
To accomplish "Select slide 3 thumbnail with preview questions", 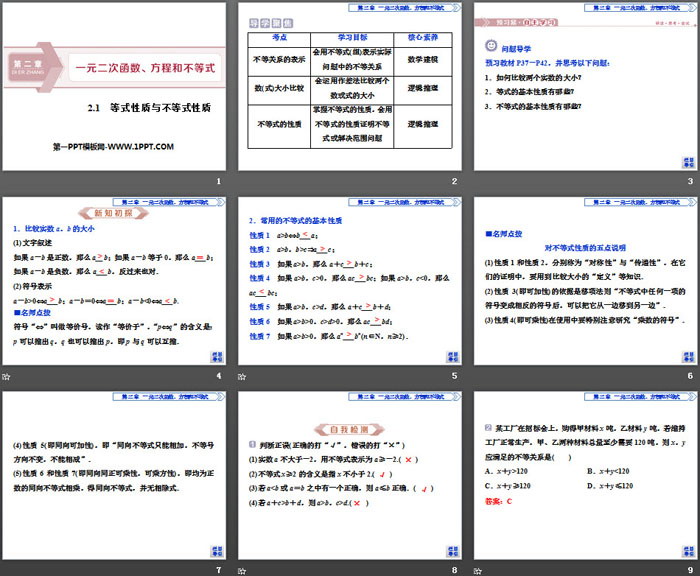I will coord(585,87).
